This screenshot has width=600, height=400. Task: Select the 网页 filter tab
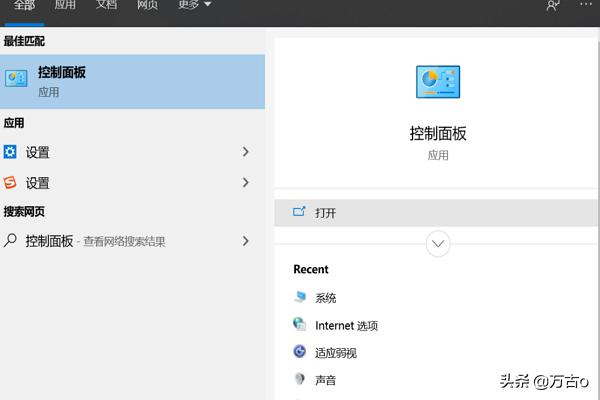(147, 5)
